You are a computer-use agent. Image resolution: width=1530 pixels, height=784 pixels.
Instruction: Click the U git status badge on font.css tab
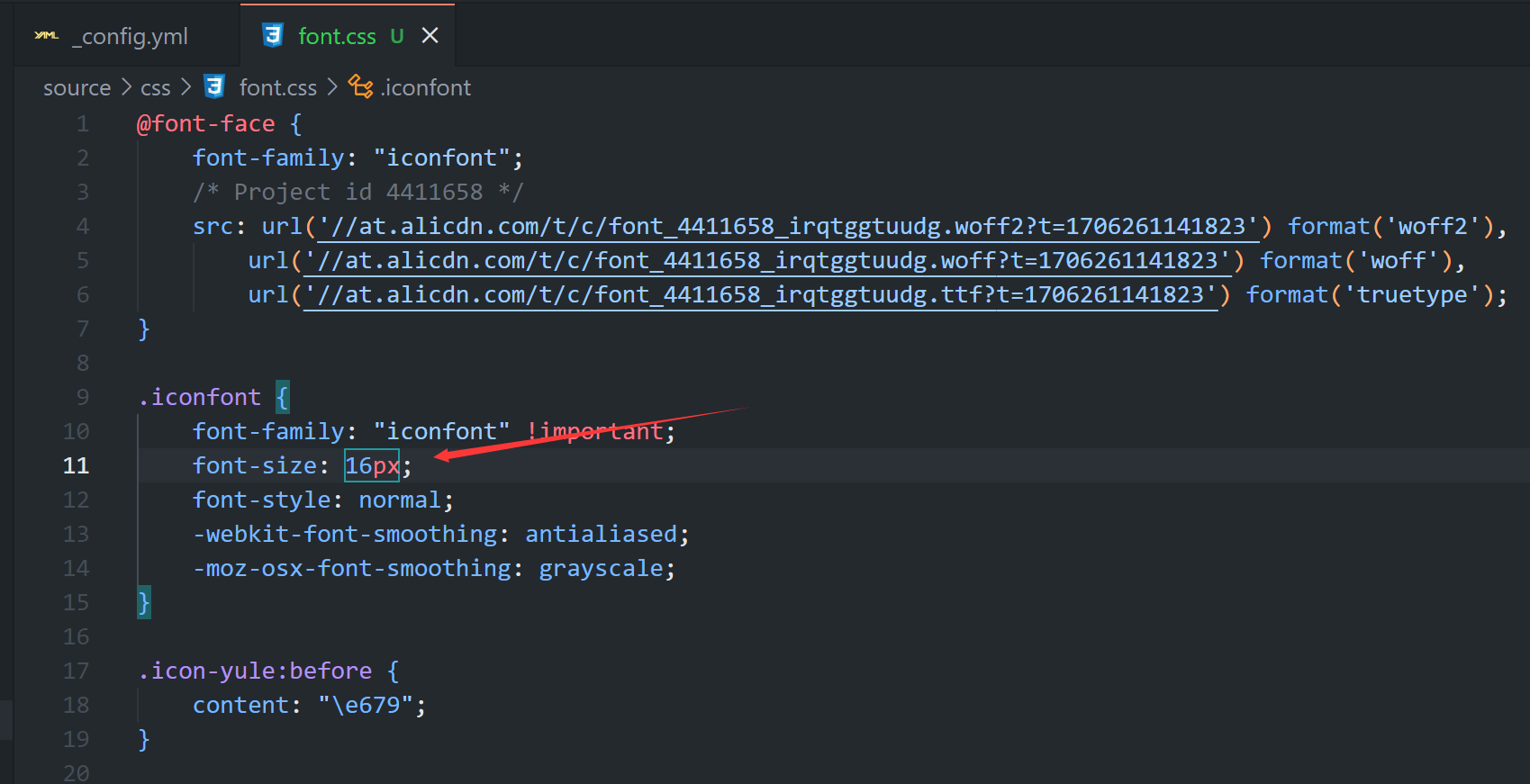pos(397,36)
